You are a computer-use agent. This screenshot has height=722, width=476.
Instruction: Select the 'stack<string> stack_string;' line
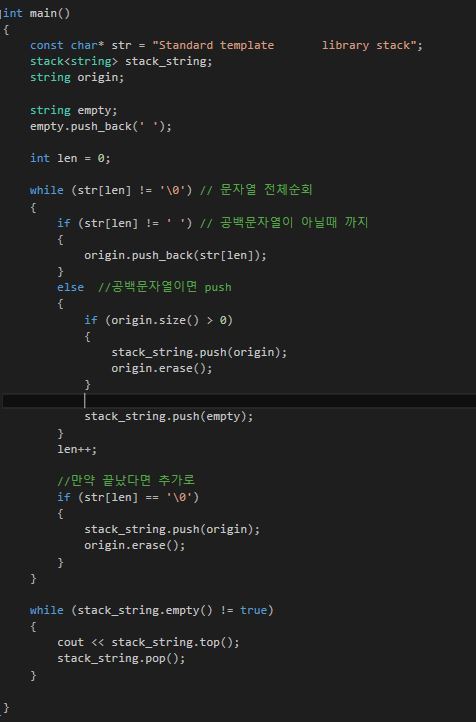coord(121,61)
